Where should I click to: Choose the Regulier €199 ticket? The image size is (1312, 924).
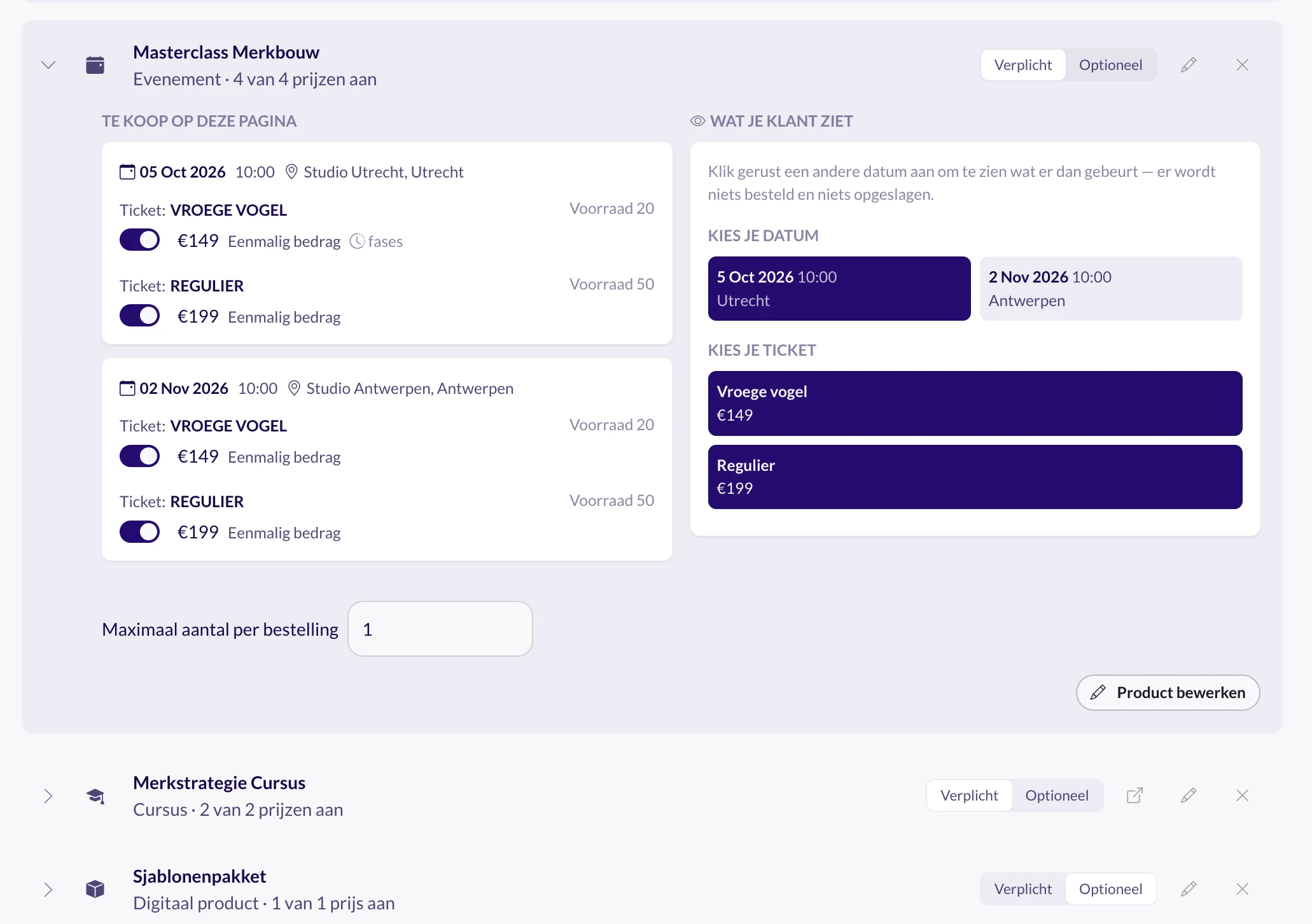975,477
